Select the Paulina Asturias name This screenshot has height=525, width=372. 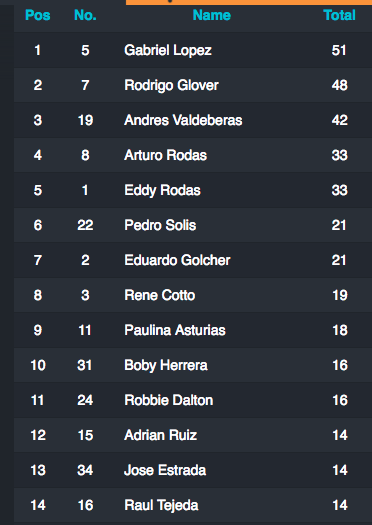[175, 330]
